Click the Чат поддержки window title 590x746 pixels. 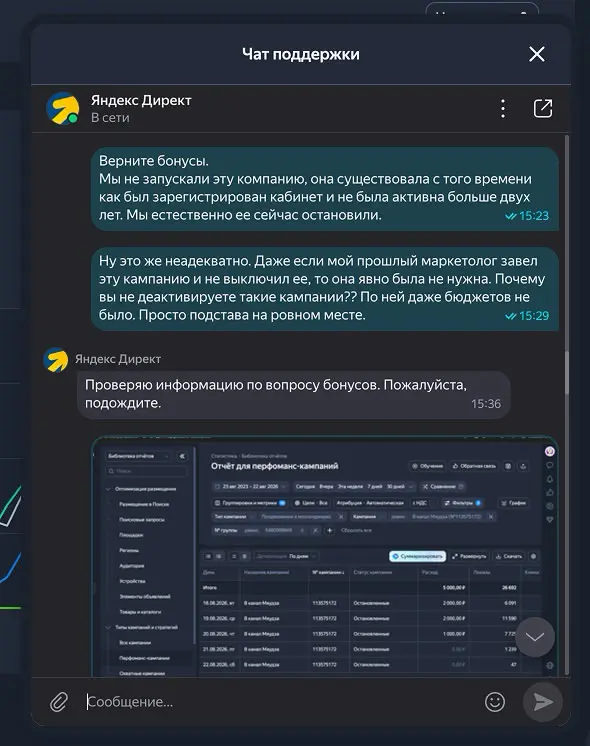pyautogui.click(x=301, y=54)
